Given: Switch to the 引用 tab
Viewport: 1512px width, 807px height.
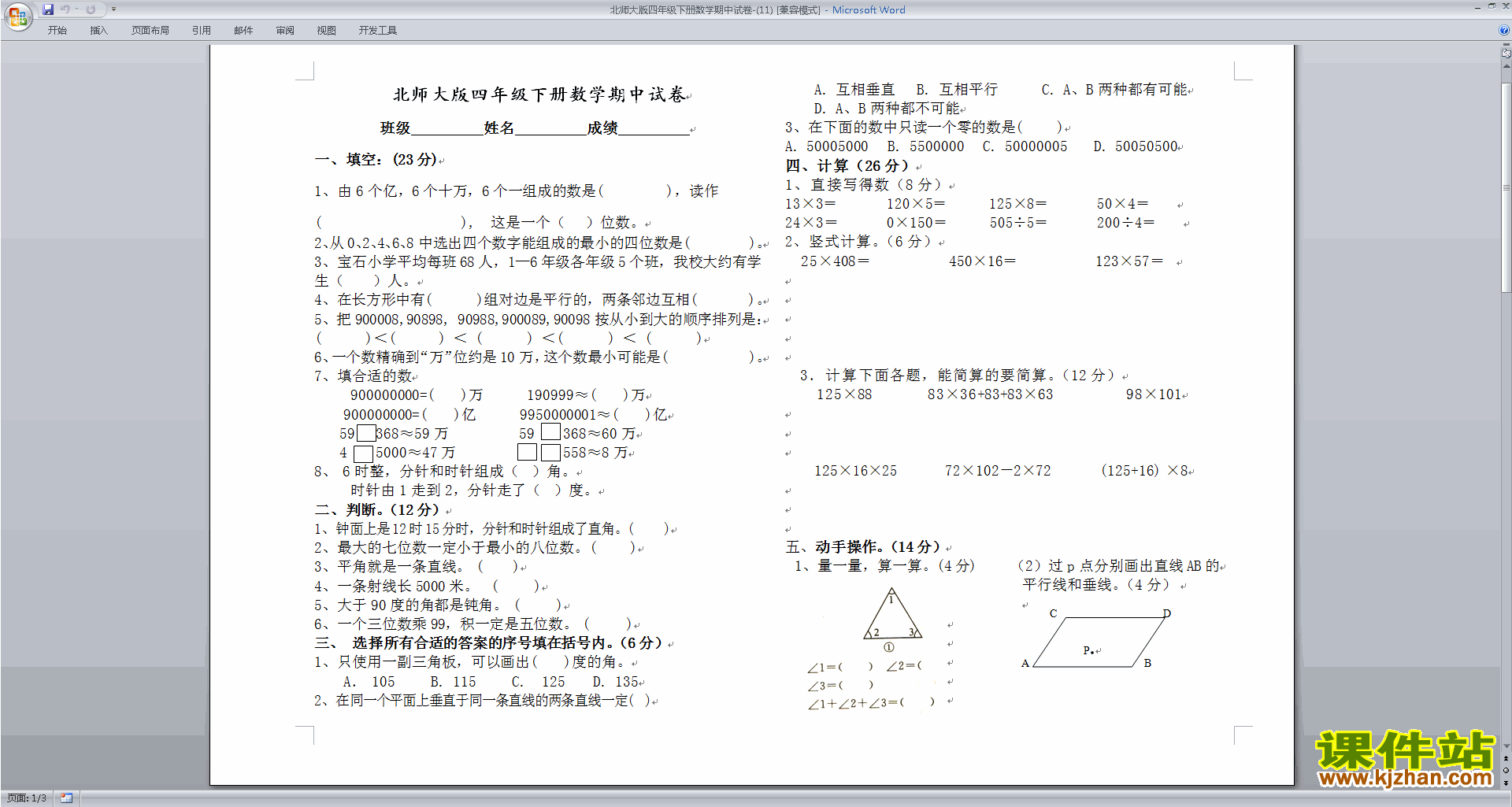Looking at the screenshot, I should 202,31.
